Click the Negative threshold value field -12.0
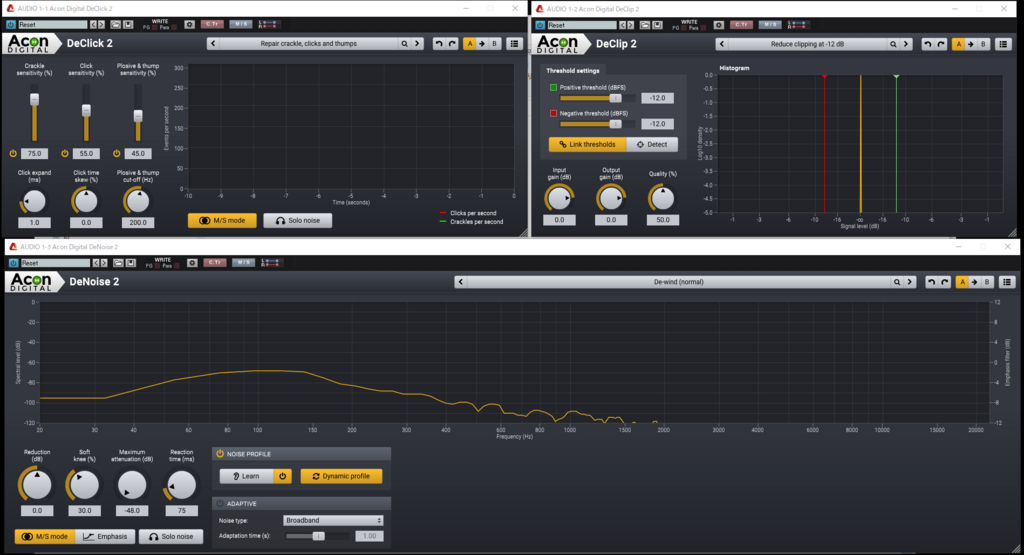 (x=657, y=124)
